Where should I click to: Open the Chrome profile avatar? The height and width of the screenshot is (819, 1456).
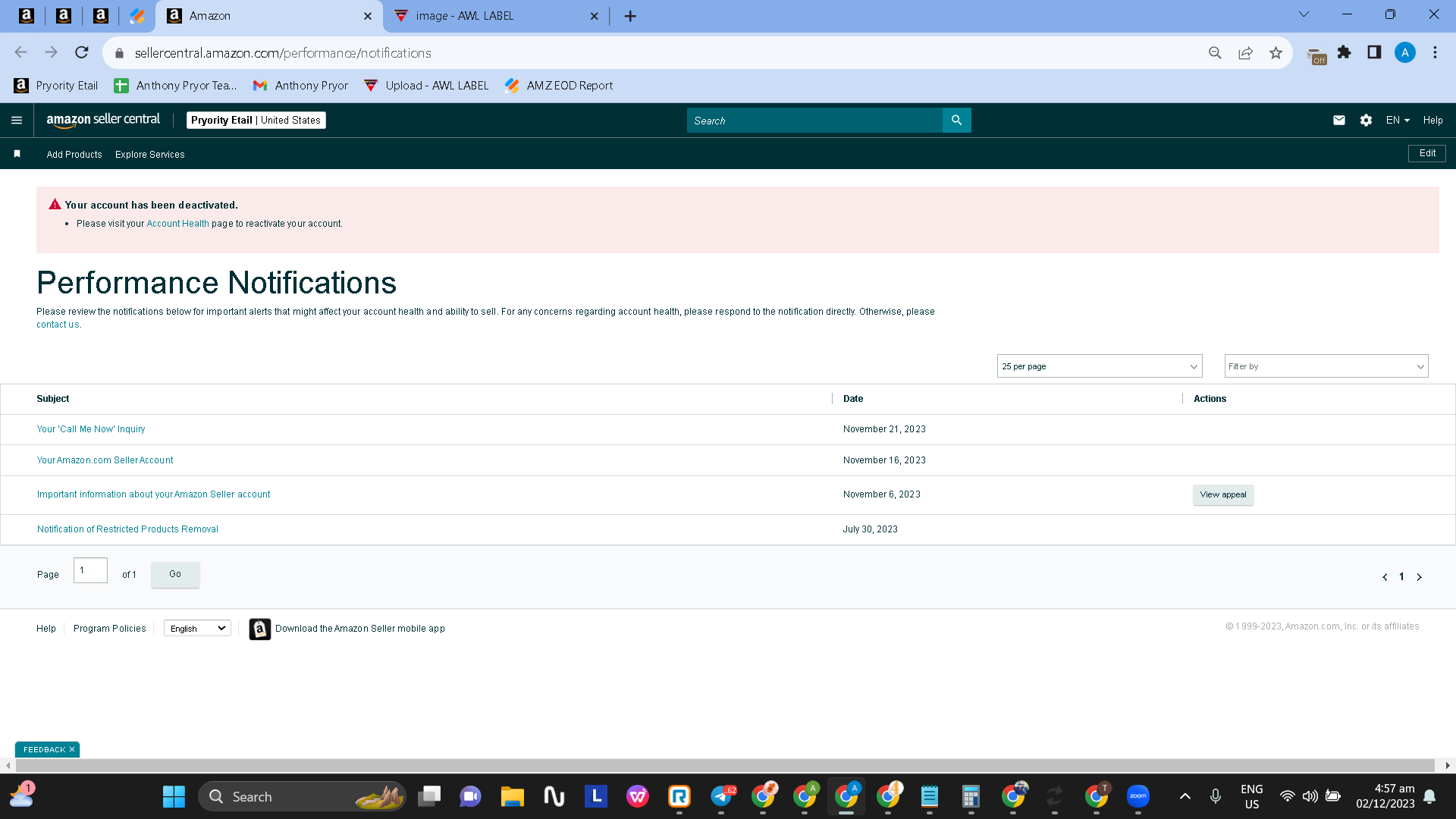[x=1404, y=52]
